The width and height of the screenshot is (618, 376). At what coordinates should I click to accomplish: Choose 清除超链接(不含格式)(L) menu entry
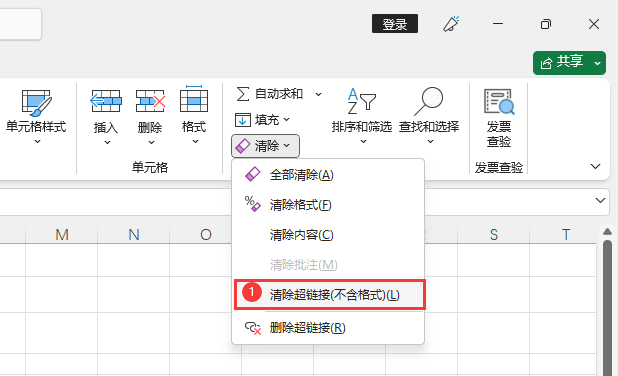[x=330, y=294]
